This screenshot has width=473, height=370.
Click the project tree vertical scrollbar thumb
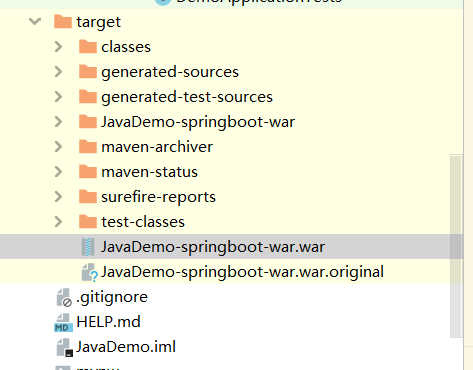pyautogui.click(x=456, y=246)
